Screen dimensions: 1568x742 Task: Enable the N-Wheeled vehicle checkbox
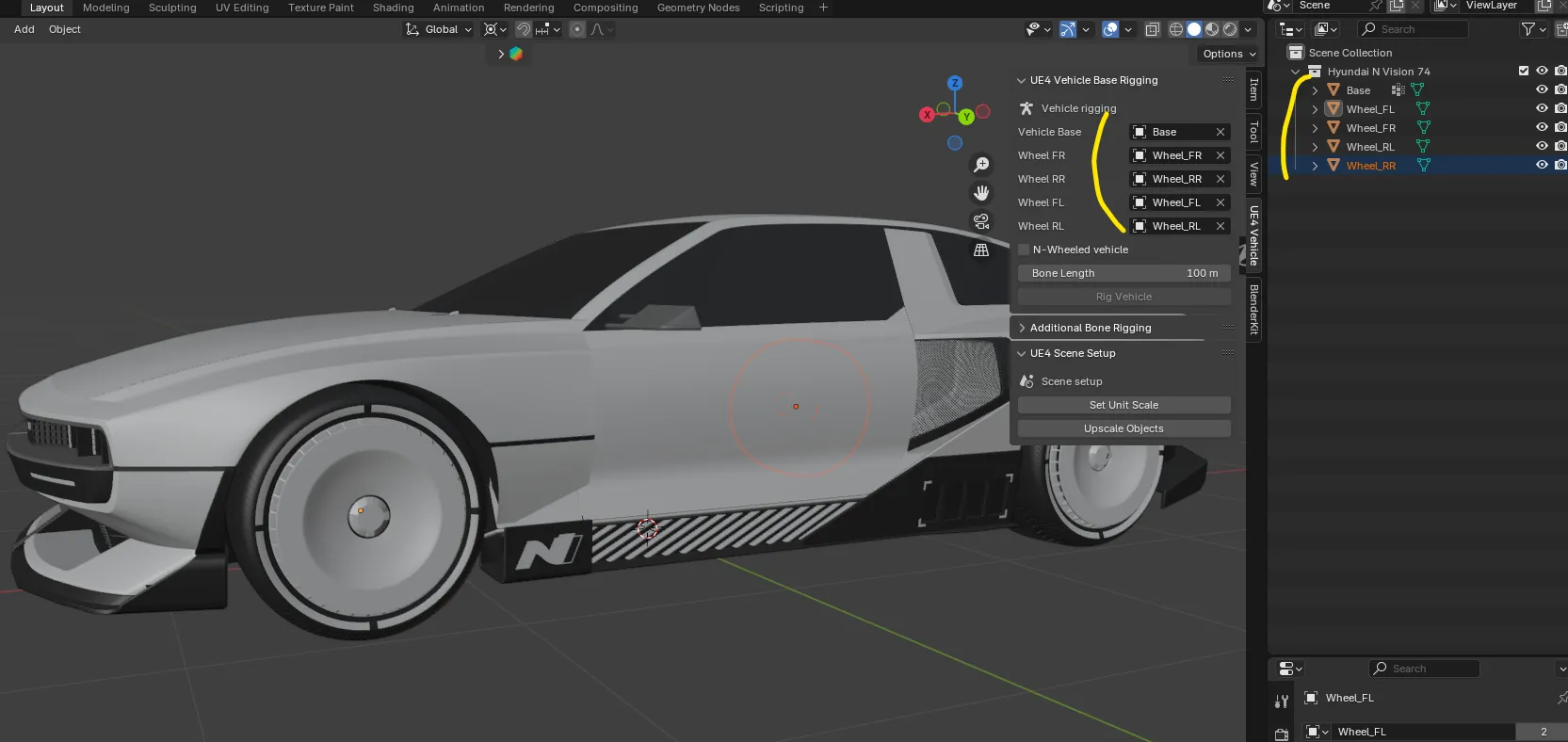[1024, 250]
